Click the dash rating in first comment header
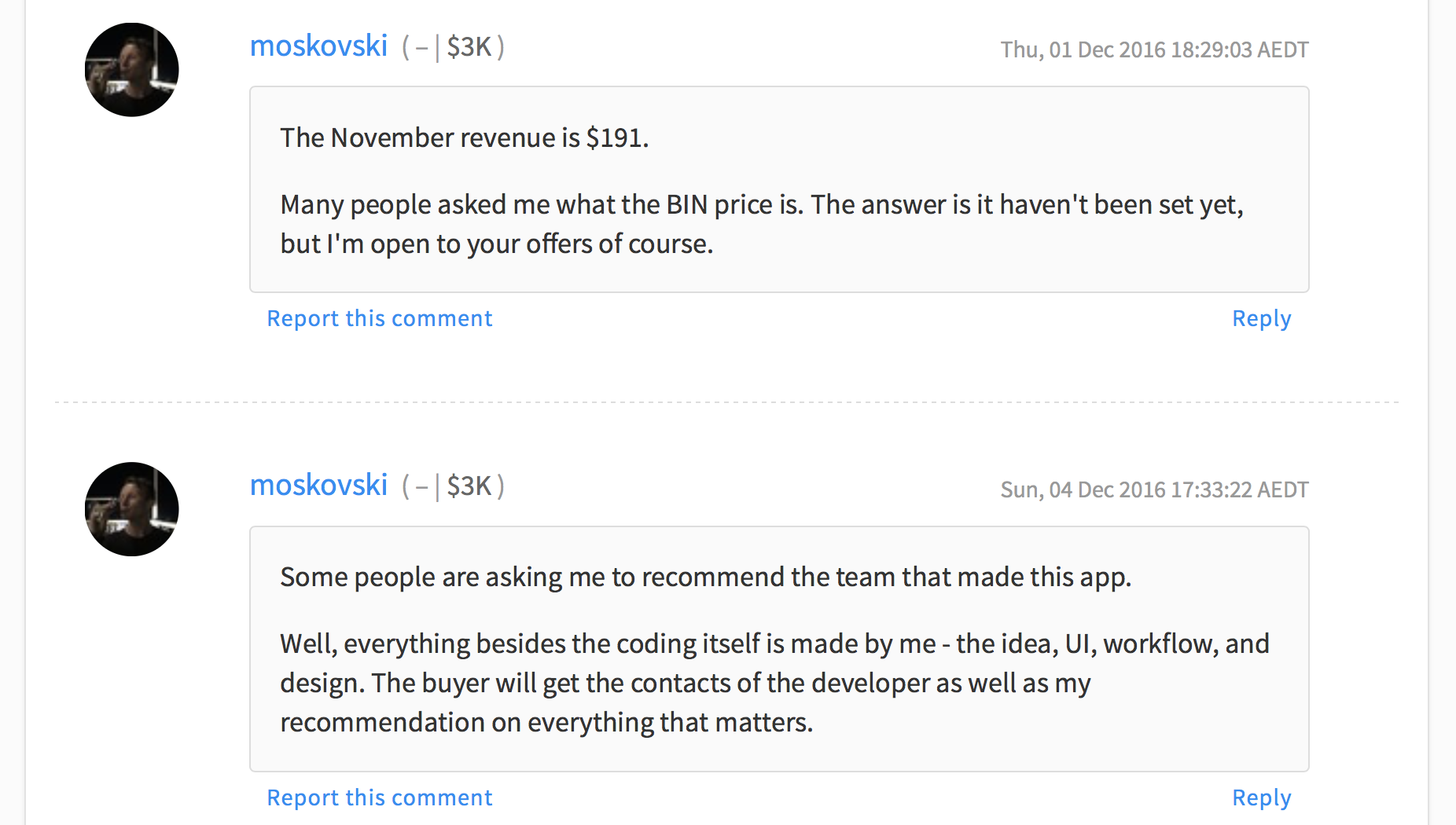 (421, 48)
